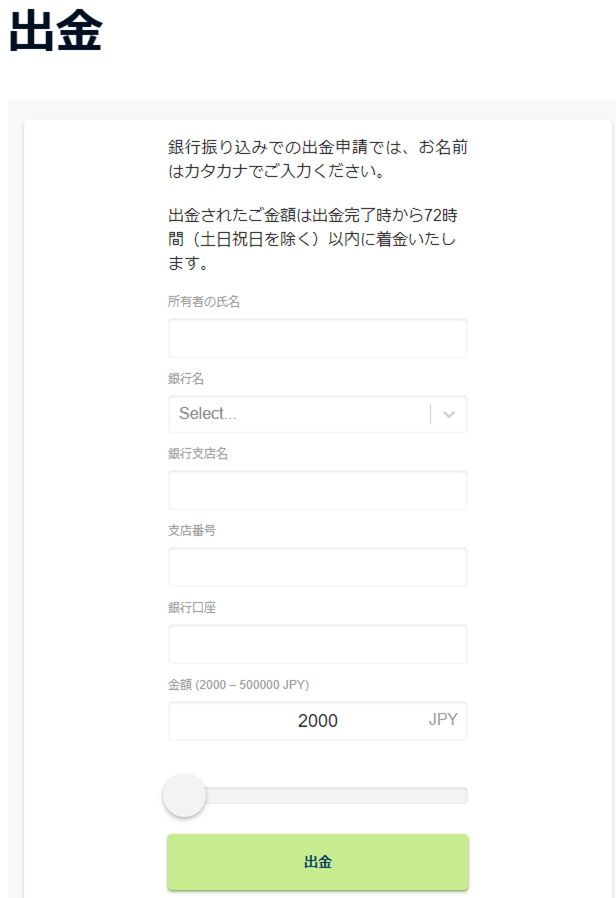
Task: Click the 銀行口座 label text
Action: pos(192,608)
